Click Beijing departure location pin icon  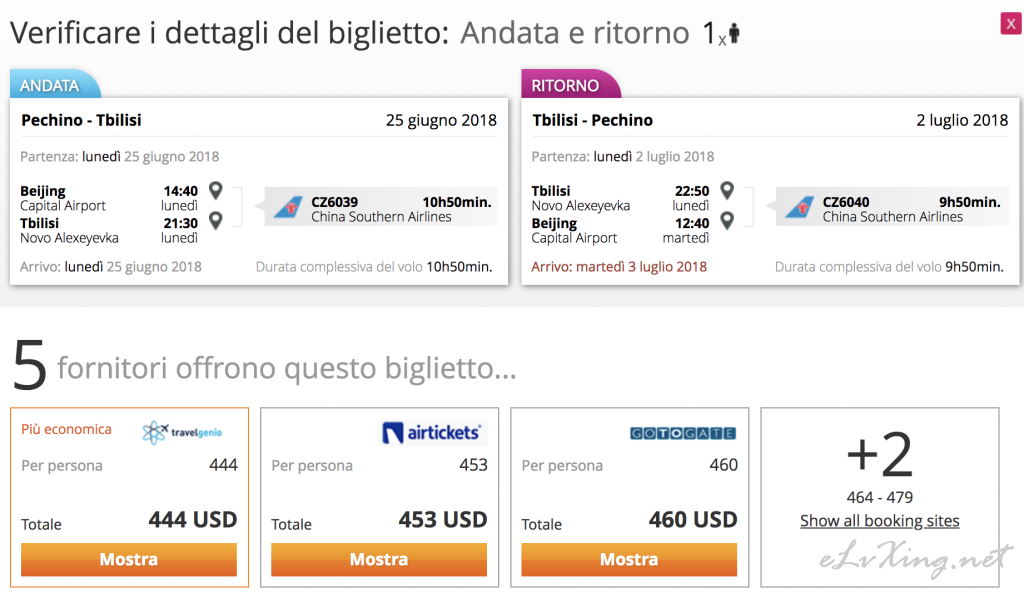tap(215, 190)
